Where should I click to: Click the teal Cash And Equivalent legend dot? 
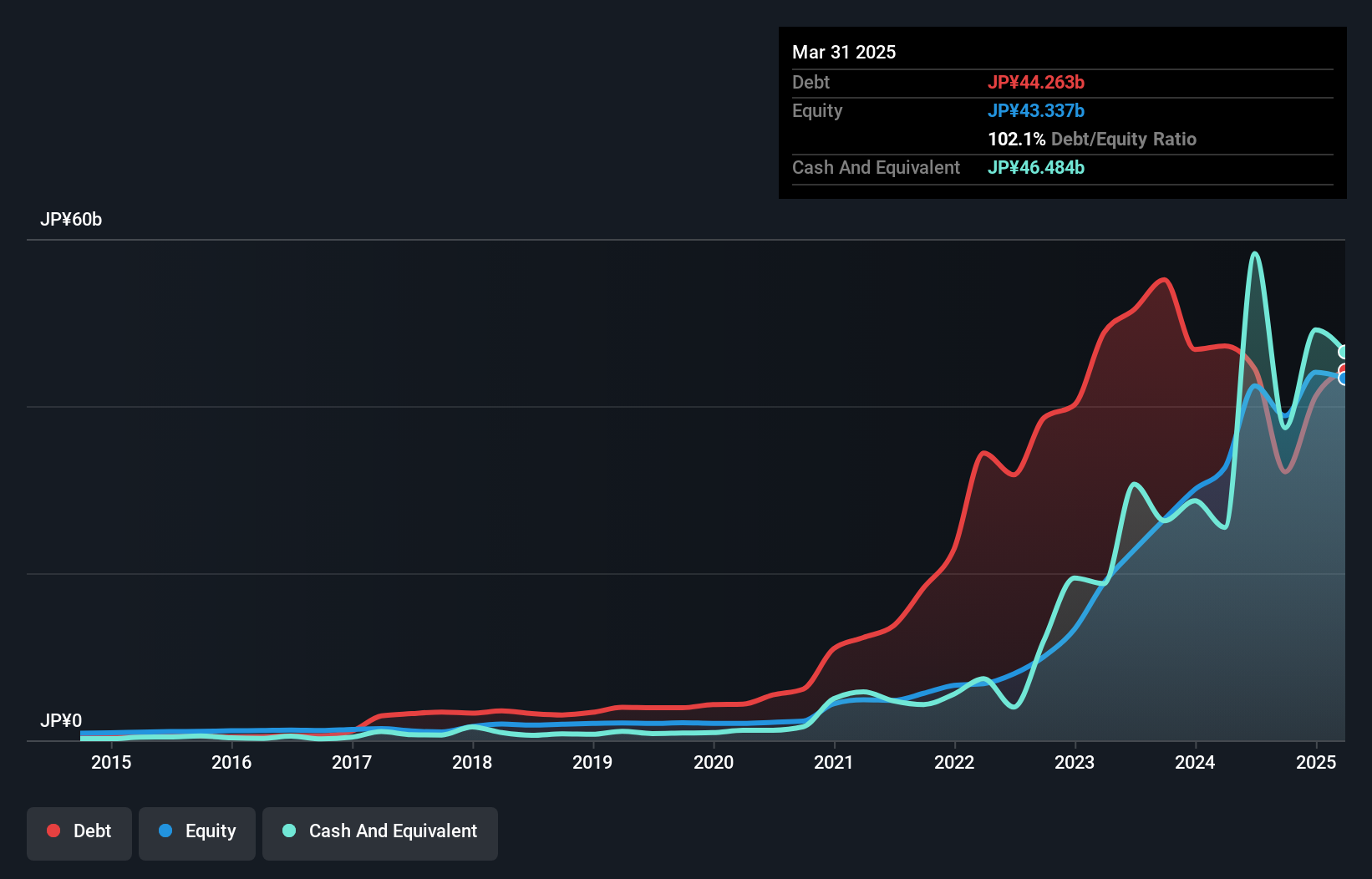289,831
